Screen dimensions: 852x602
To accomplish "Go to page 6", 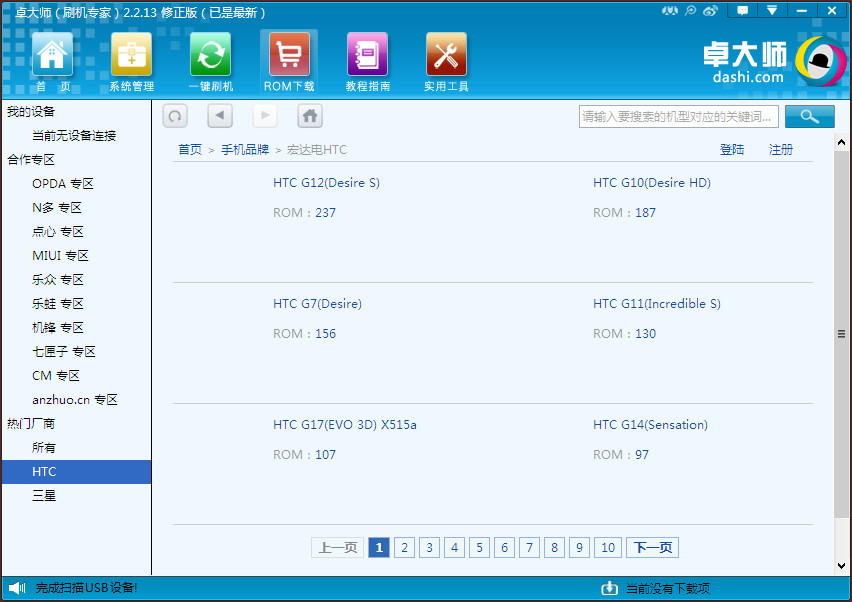I will point(504,548).
